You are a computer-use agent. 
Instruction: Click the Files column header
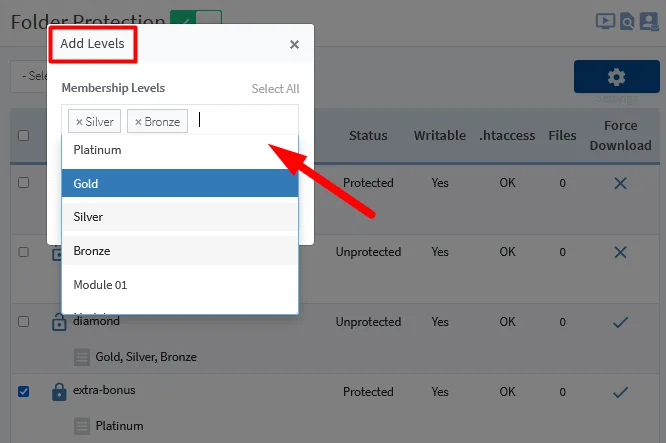pyautogui.click(x=562, y=135)
